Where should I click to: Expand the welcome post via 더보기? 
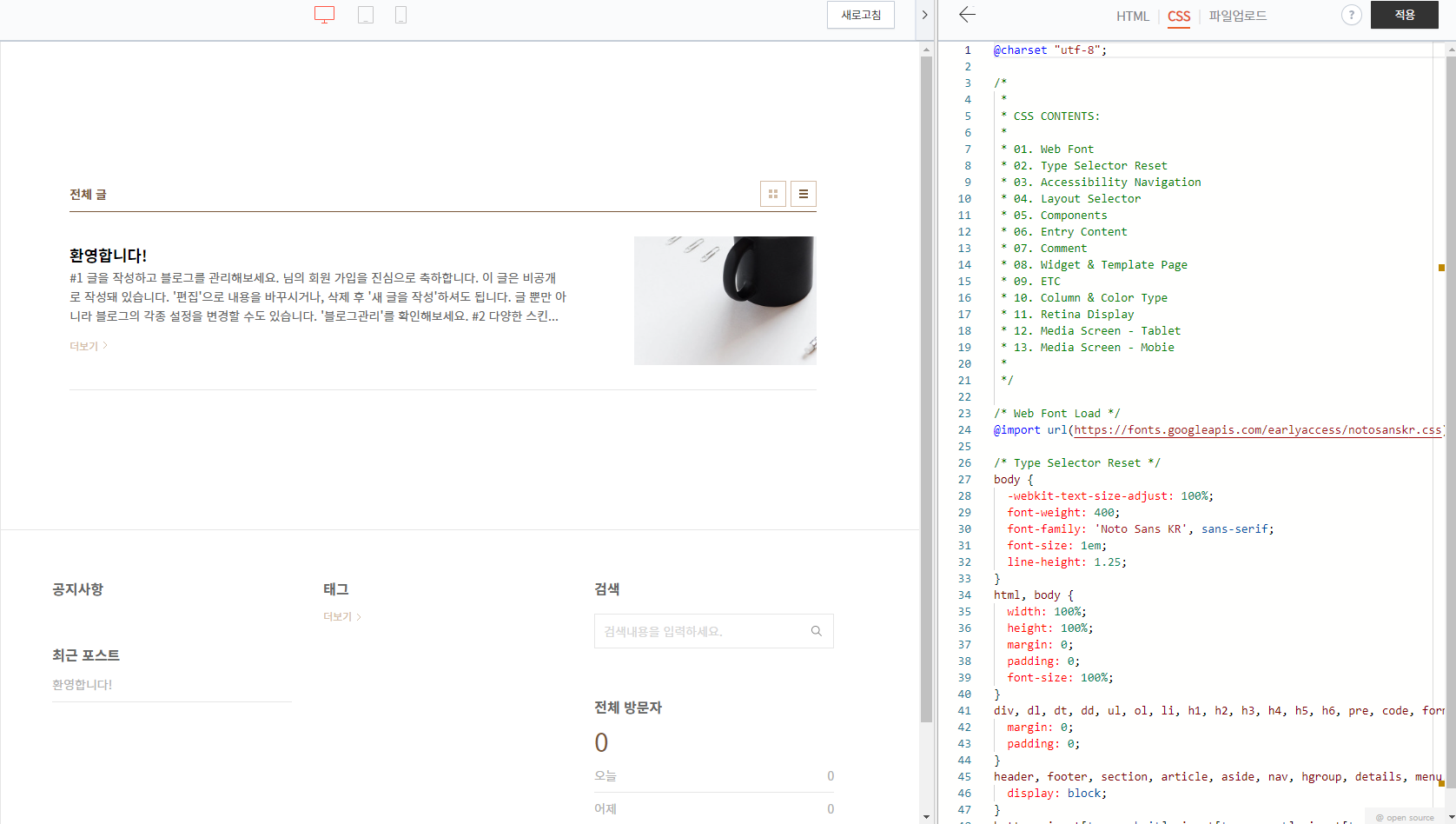[x=85, y=345]
